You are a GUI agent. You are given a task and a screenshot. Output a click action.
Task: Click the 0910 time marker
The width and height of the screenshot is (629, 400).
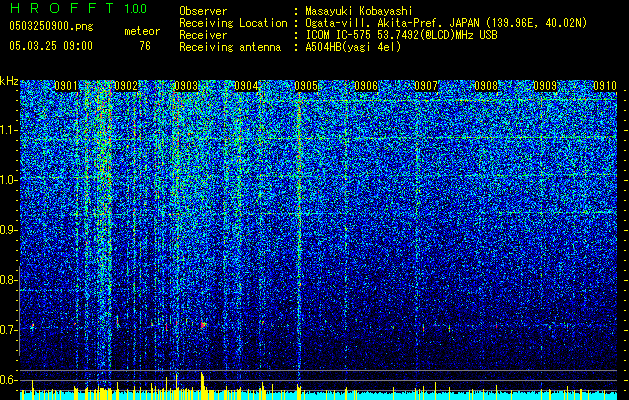click(x=605, y=86)
